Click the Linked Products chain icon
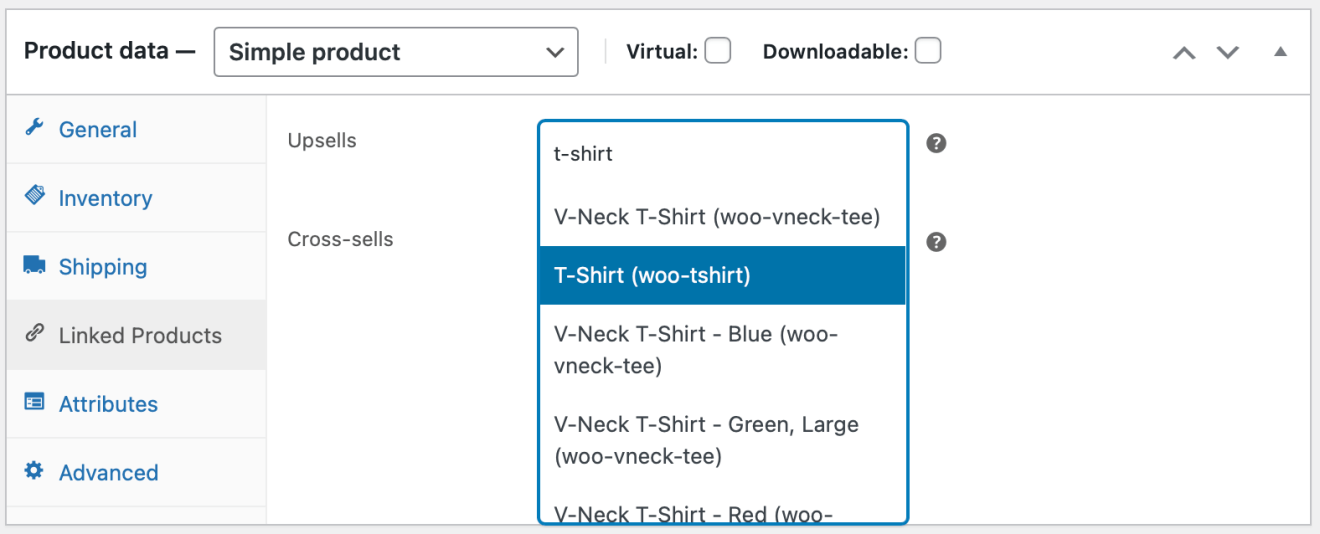1320x534 pixels. (x=35, y=333)
